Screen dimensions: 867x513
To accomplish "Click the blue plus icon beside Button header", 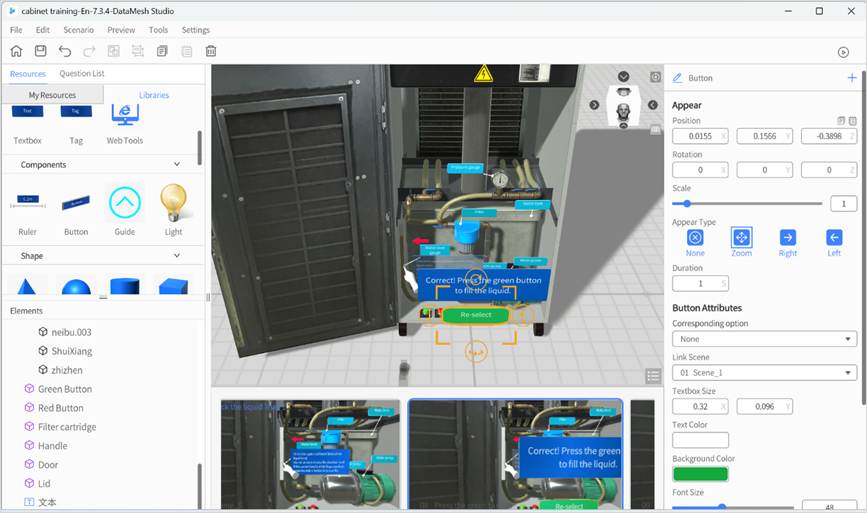I will 851,78.
